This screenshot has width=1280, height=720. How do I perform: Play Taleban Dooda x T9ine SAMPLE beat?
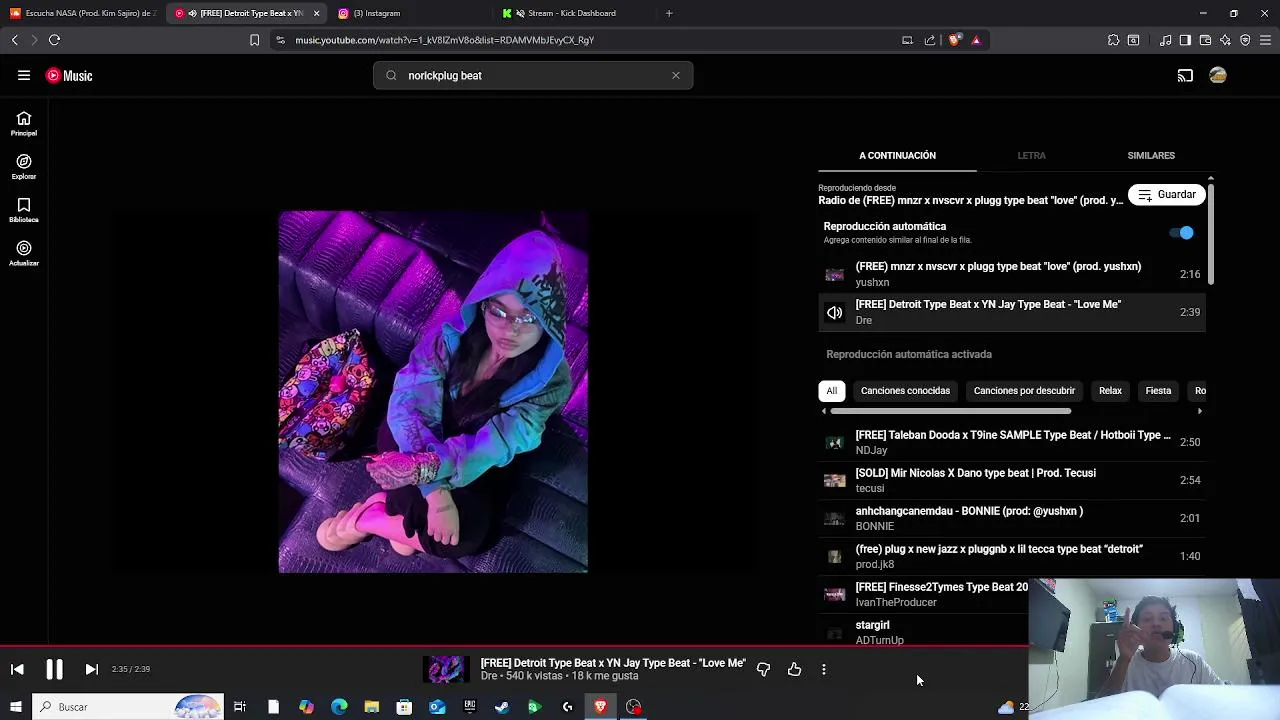[1012, 442]
